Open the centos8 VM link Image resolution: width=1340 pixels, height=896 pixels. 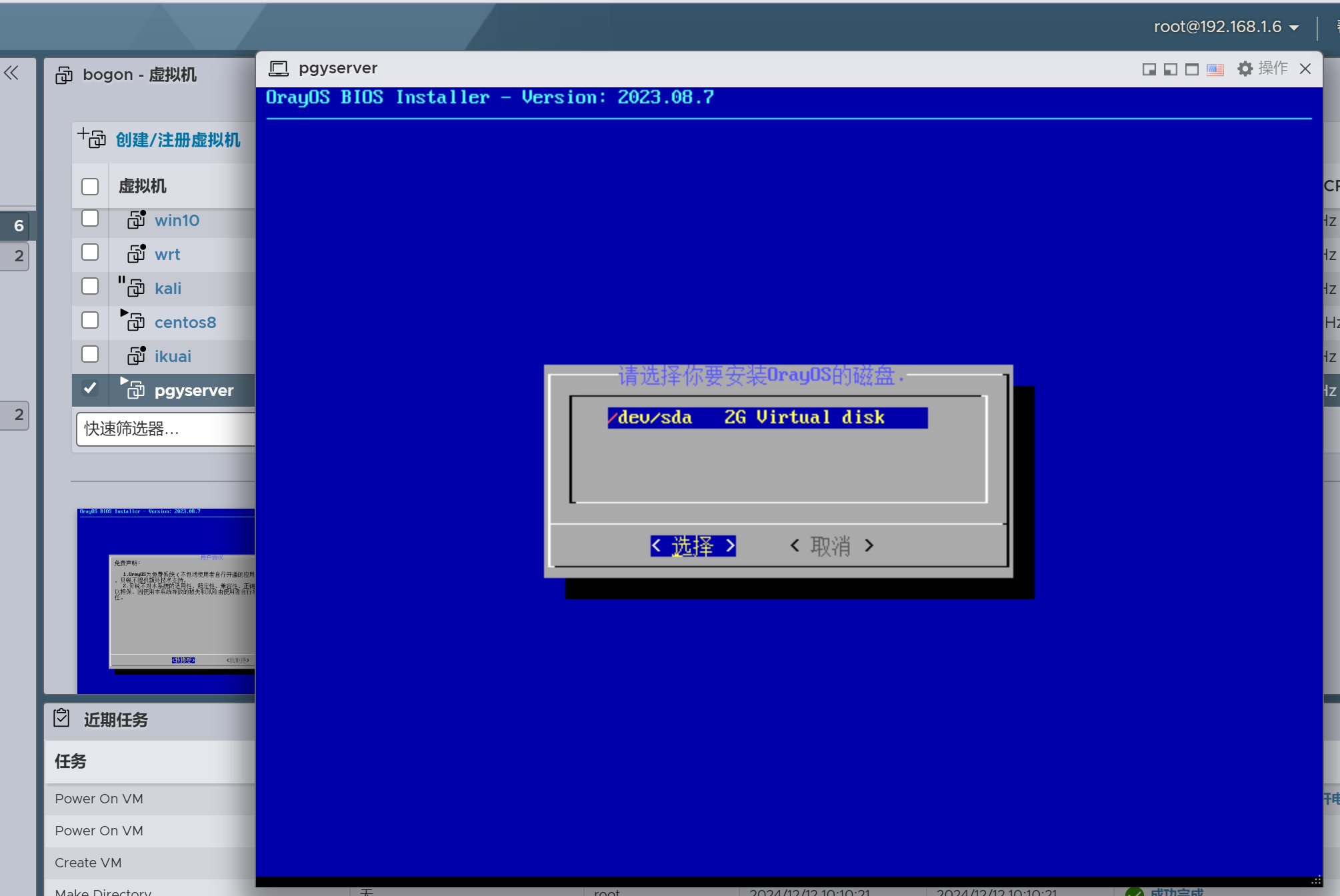pyautogui.click(x=185, y=322)
